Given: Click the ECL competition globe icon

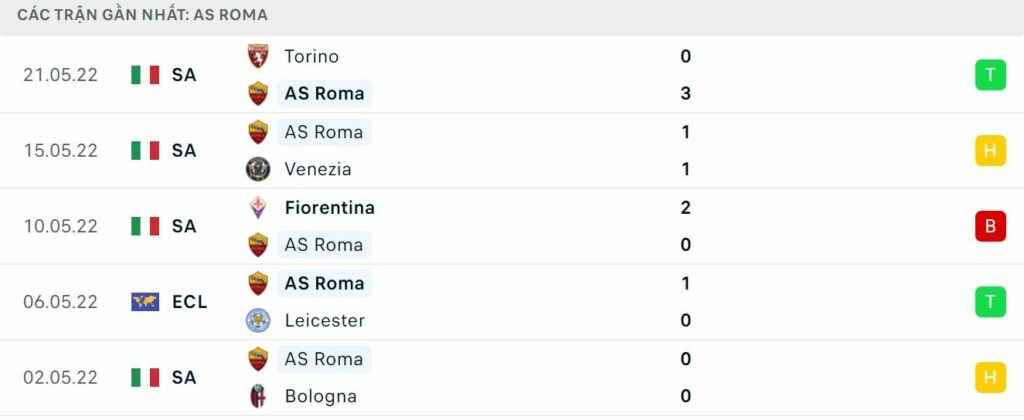Looking at the screenshot, I should 145,302.
